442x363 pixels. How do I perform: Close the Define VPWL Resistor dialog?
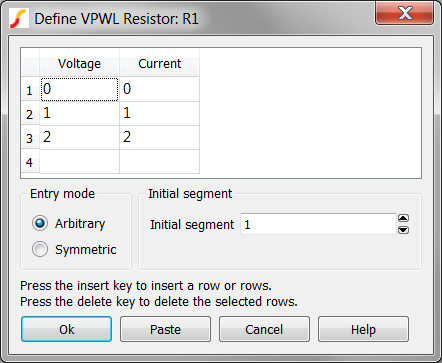404,14
